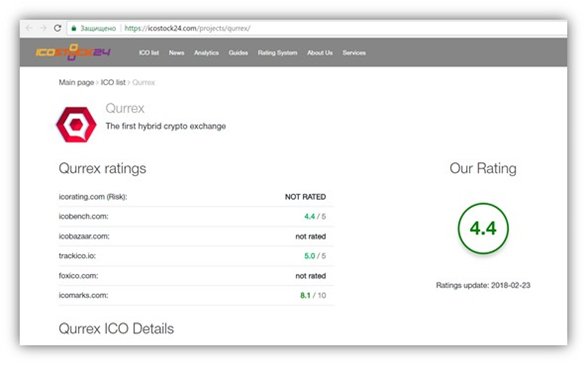Click the browser back arrow

click(x=29, y=28)
